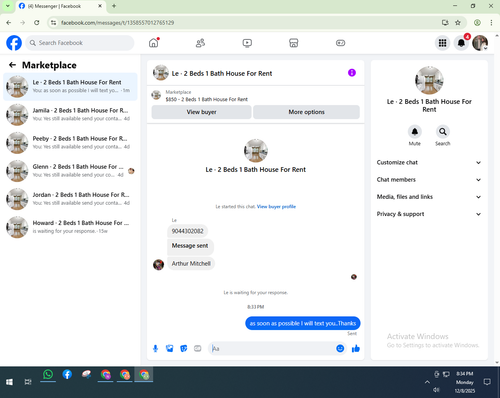Open the Facebook menu grid icon

[x=442, y=43]
